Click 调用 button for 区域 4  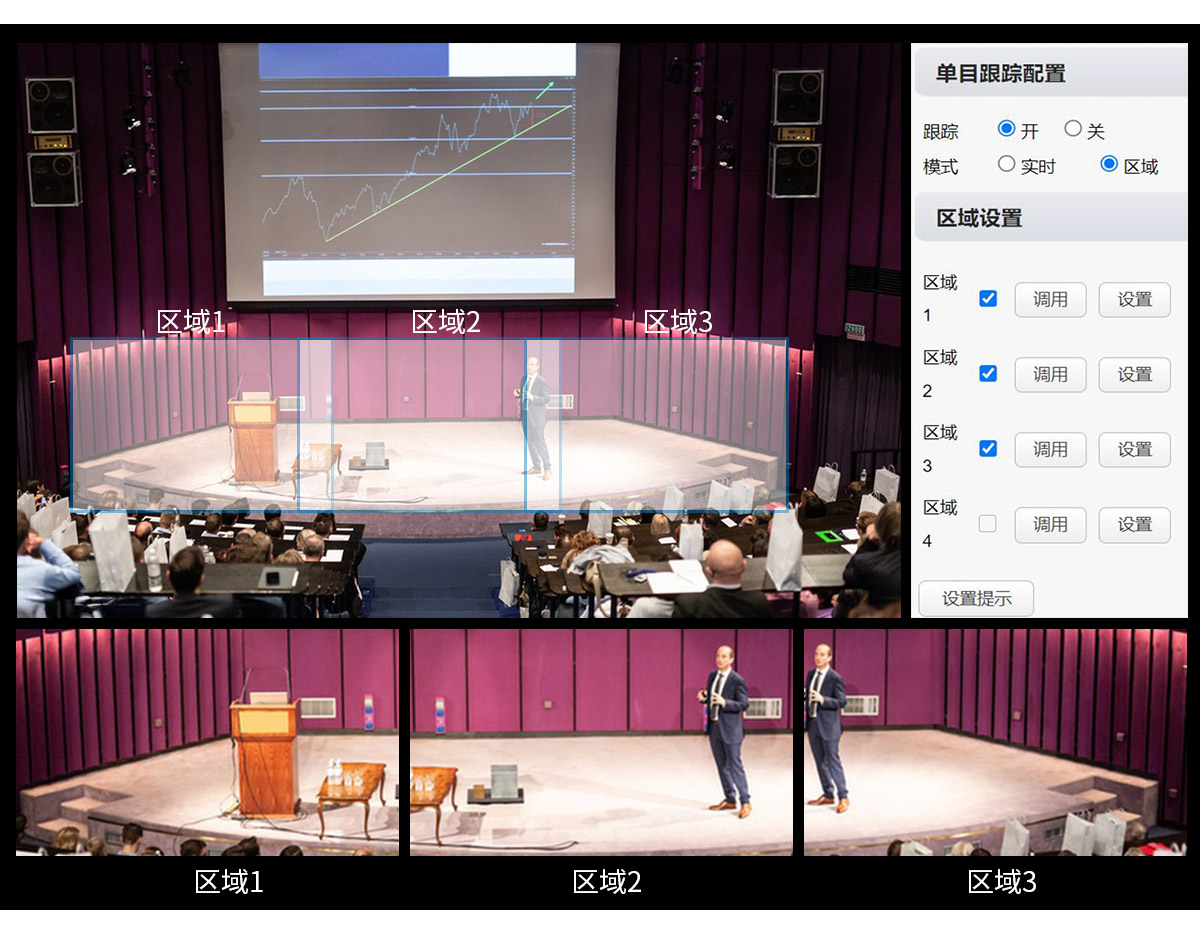point(1050,524)
